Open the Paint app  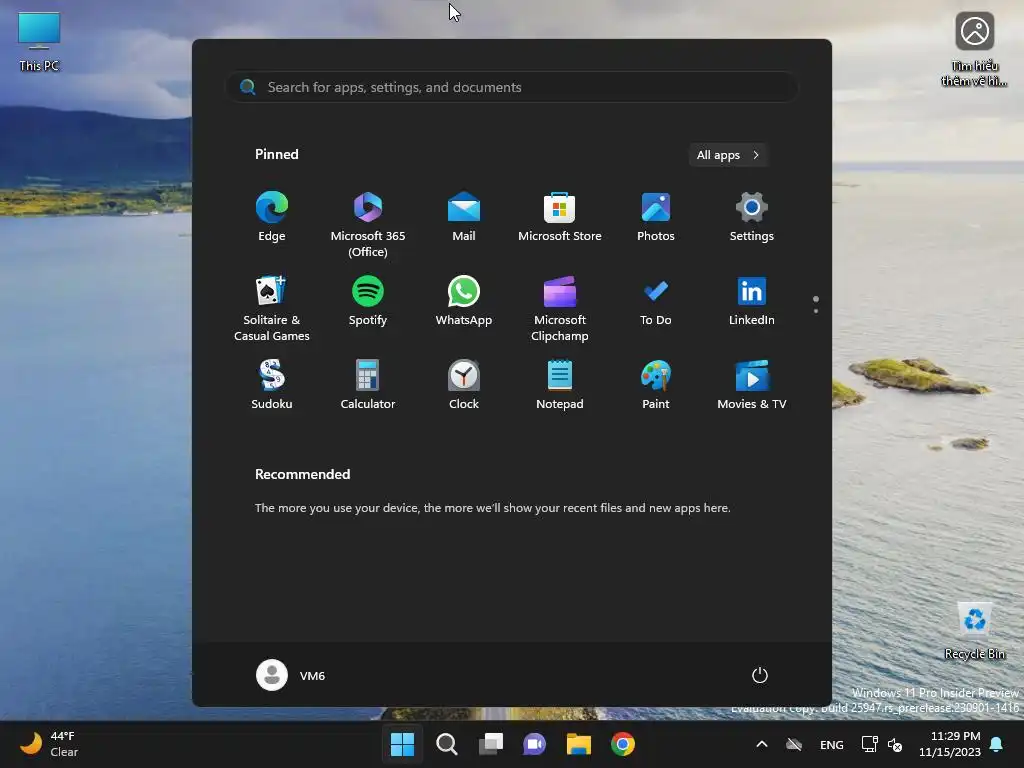pyautogui.click(x=656, y=385)
